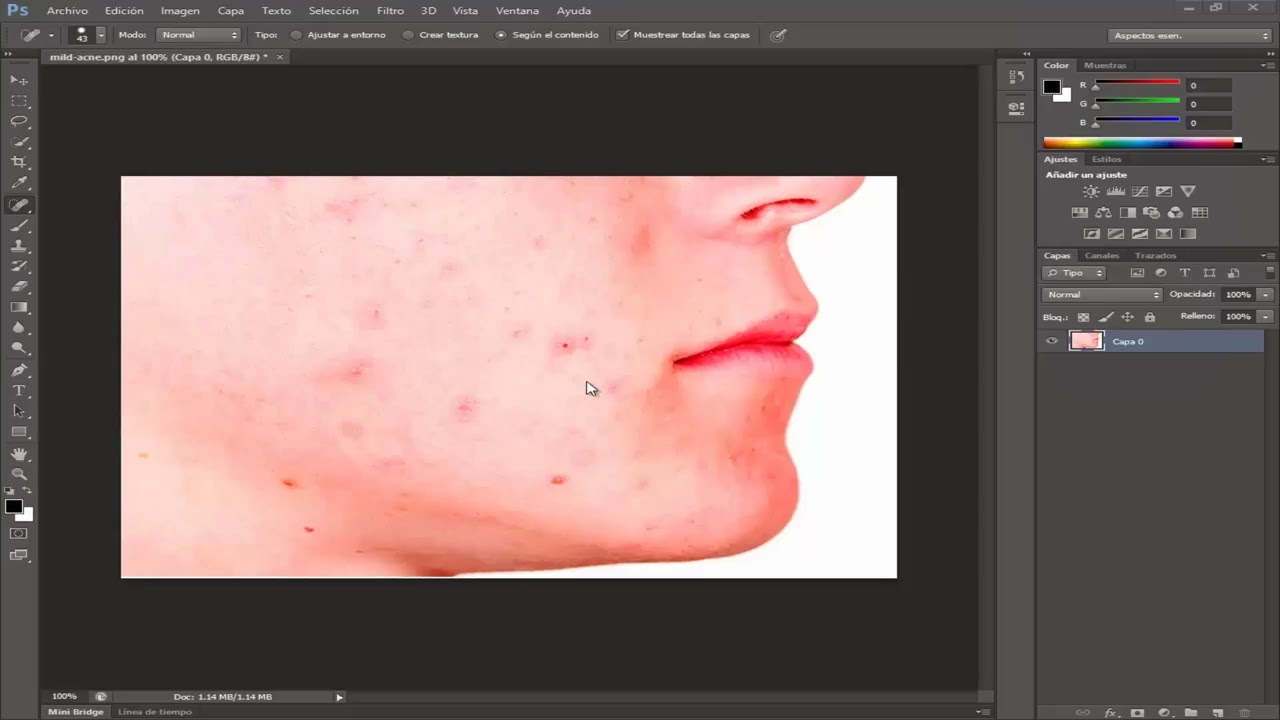Select the Eyedropper tool
This screenshot has height=720, width=1280.
coord(19,183)
